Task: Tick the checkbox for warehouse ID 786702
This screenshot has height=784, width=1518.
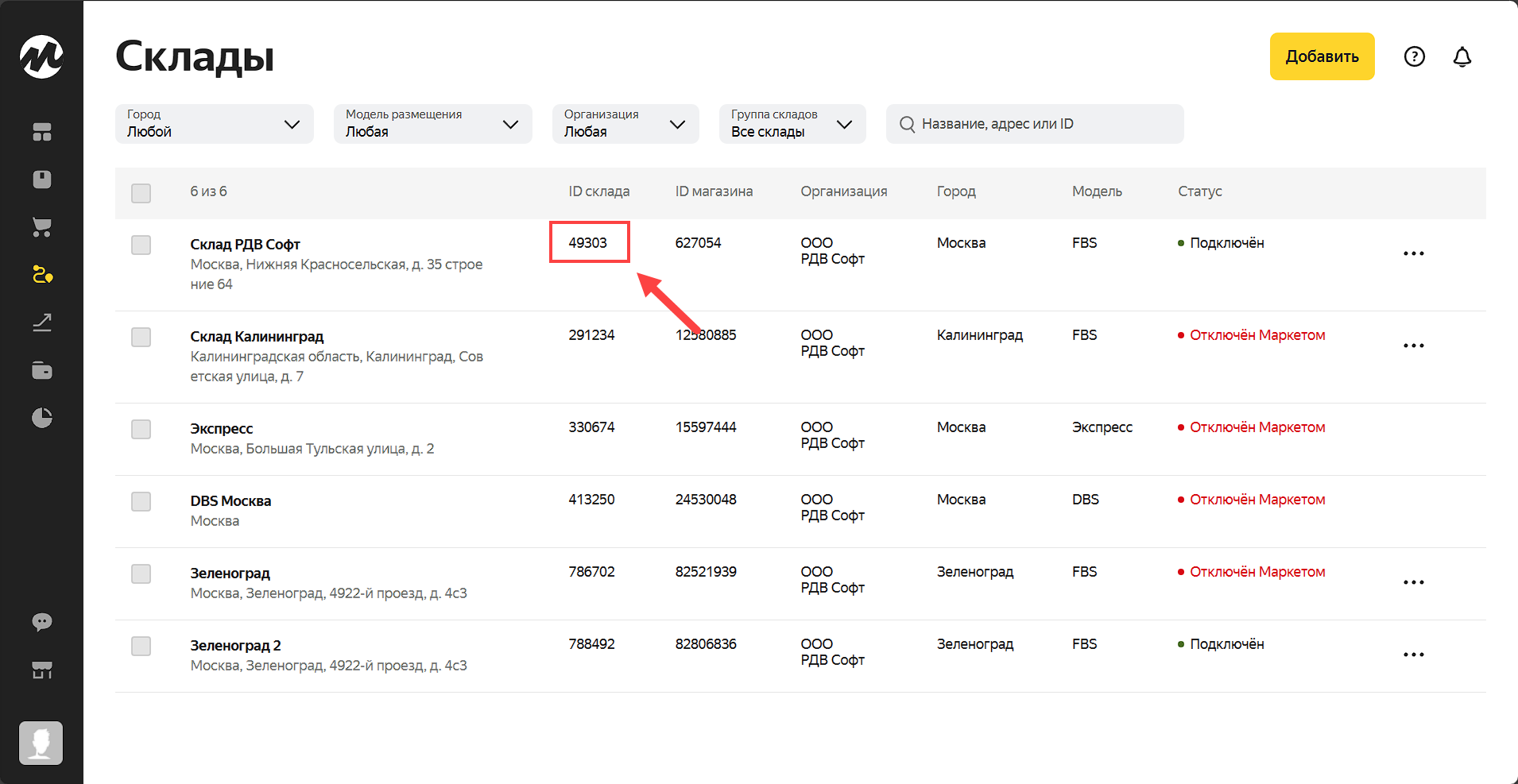Action: (x=141, y=574)
